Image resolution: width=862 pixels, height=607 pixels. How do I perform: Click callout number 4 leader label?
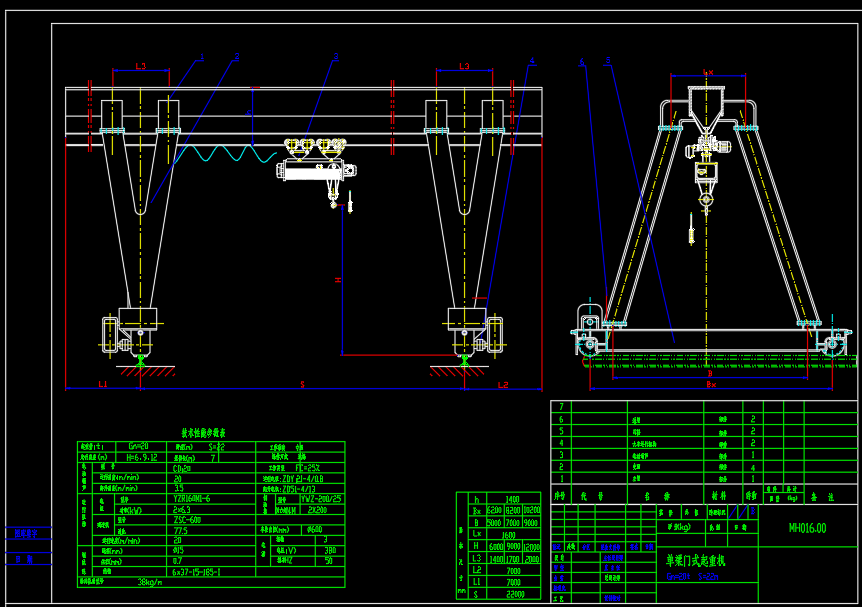tap(532, 60)
